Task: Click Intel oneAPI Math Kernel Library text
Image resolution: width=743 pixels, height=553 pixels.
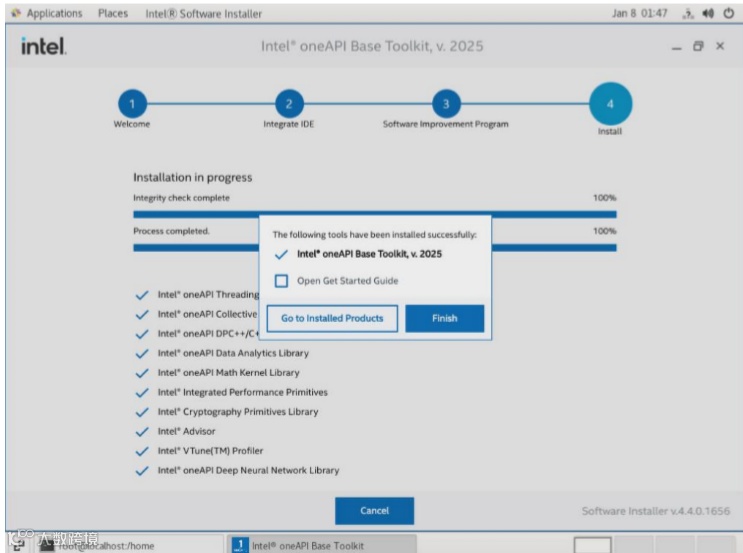Action: pos(228,372)
